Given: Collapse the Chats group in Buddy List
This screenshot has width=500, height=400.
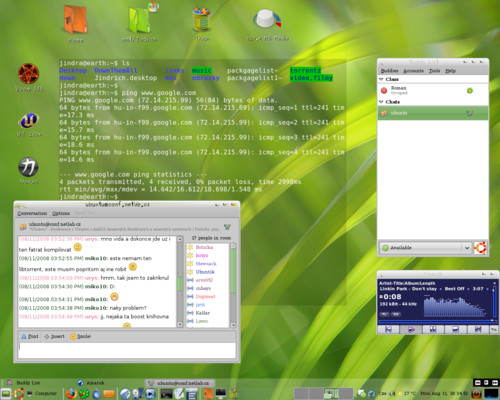Looking at the screenshot, I should (381, 102).
